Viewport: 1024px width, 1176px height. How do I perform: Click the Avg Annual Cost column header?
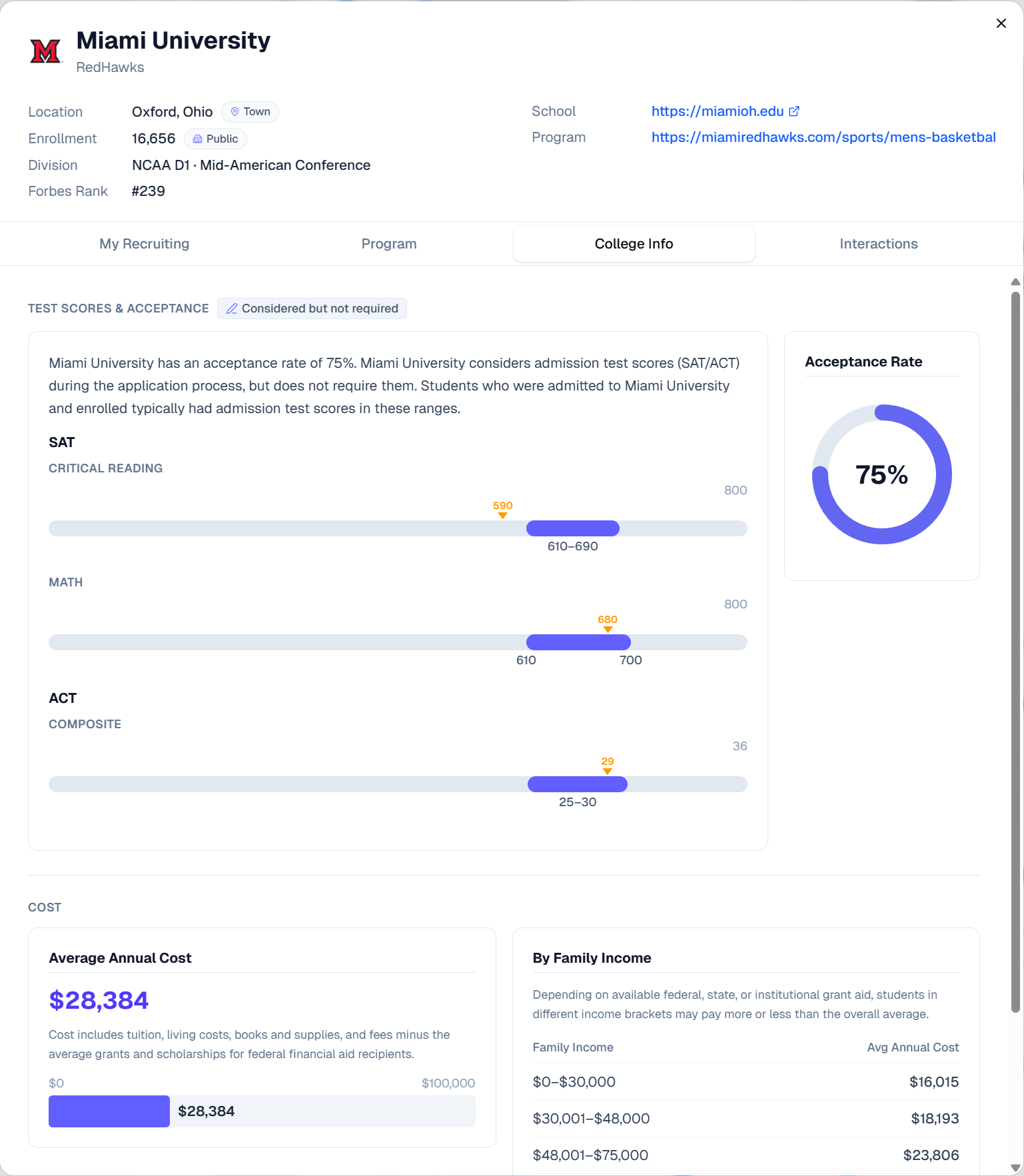coord(913,1047)
